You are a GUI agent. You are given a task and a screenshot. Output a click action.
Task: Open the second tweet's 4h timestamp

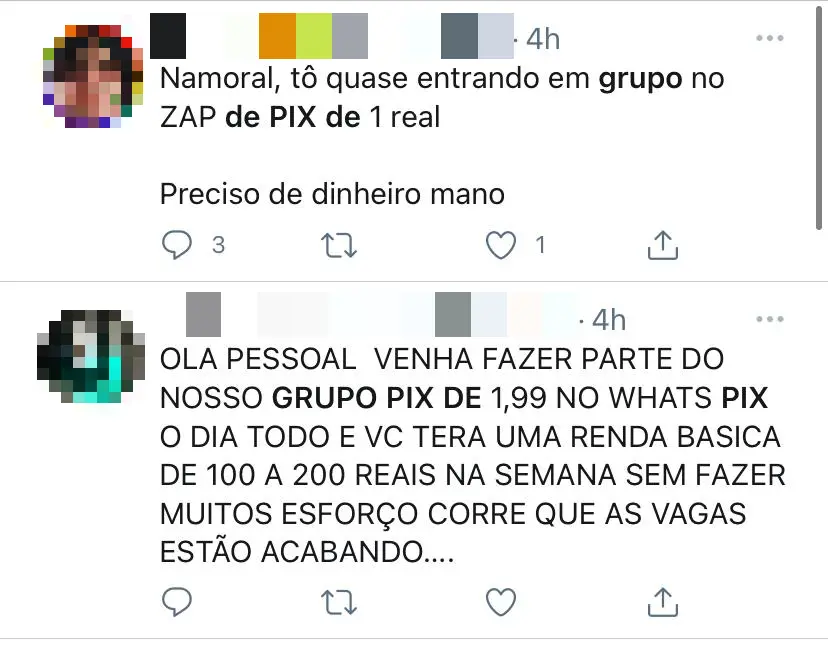[609, 320]
